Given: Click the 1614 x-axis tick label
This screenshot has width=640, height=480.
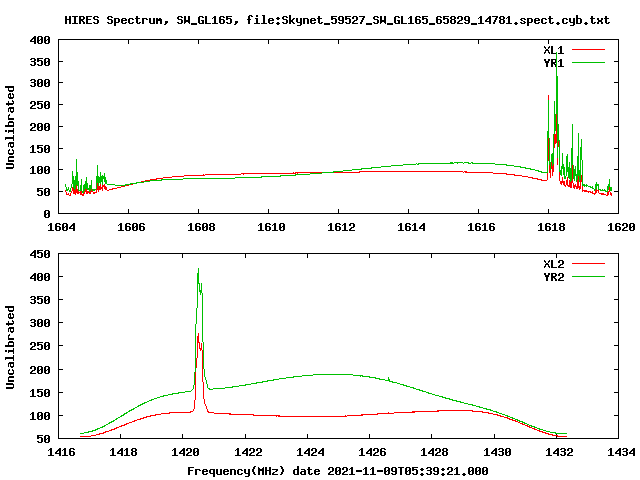Looking at the screenshot, I should [x=411, y=227].
